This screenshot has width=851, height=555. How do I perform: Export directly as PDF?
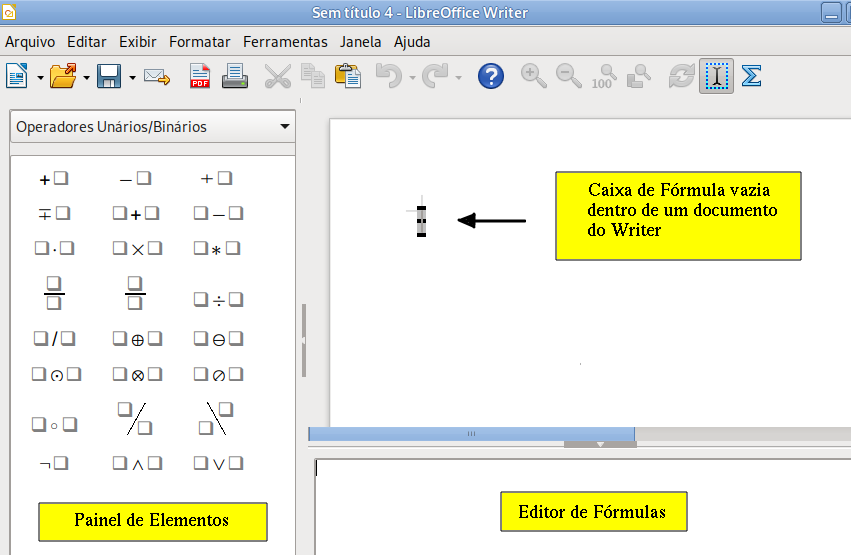[200, 76]
